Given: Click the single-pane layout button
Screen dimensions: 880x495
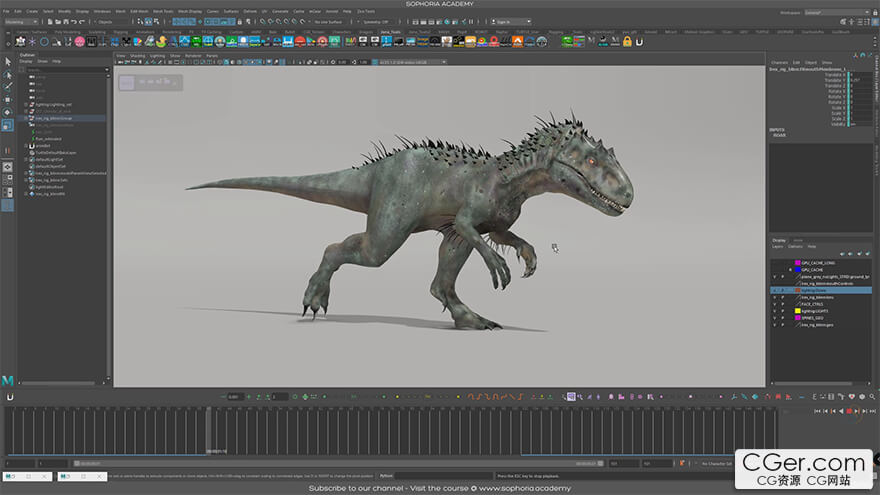Looking at the screenshot, I should [x=8, y=167].
